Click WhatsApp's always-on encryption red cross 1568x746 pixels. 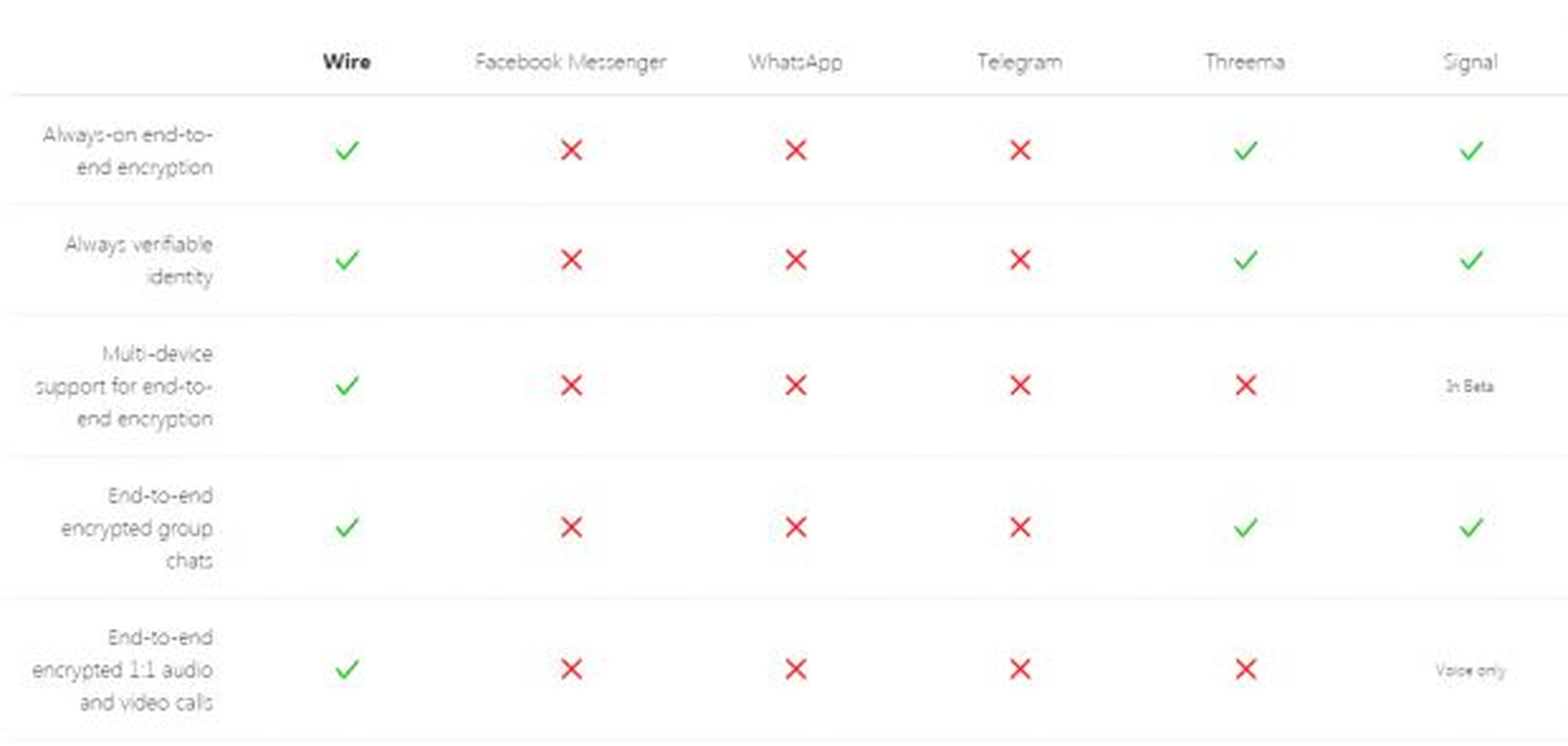(x=795, y=150)
